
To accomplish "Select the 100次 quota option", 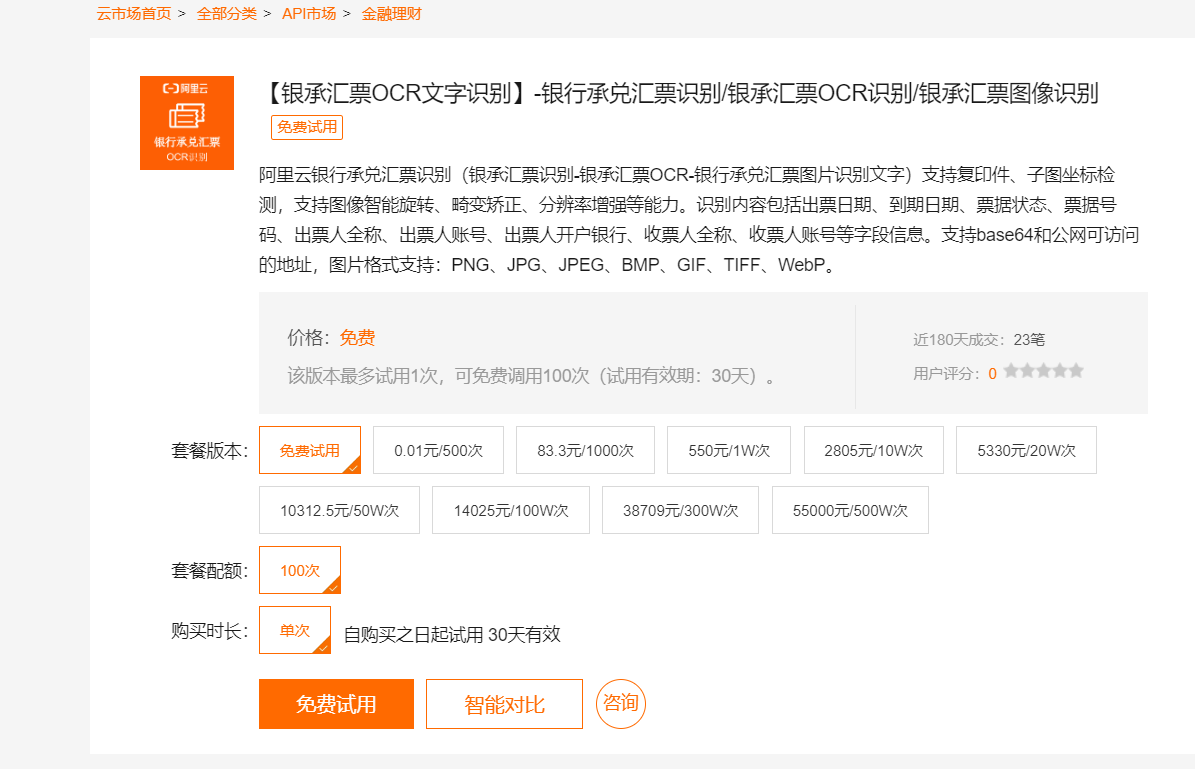I will point(300,570).
